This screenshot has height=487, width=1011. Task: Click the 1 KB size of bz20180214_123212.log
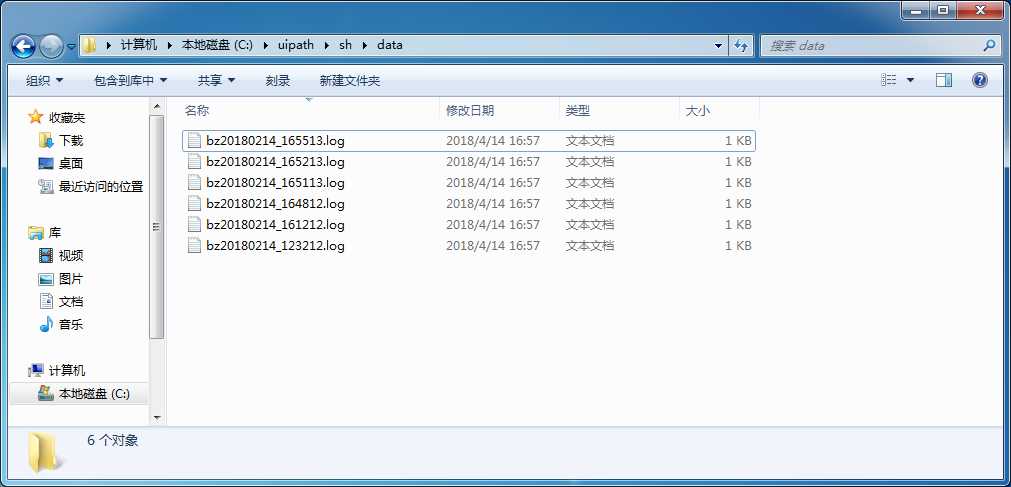[738, 246]
